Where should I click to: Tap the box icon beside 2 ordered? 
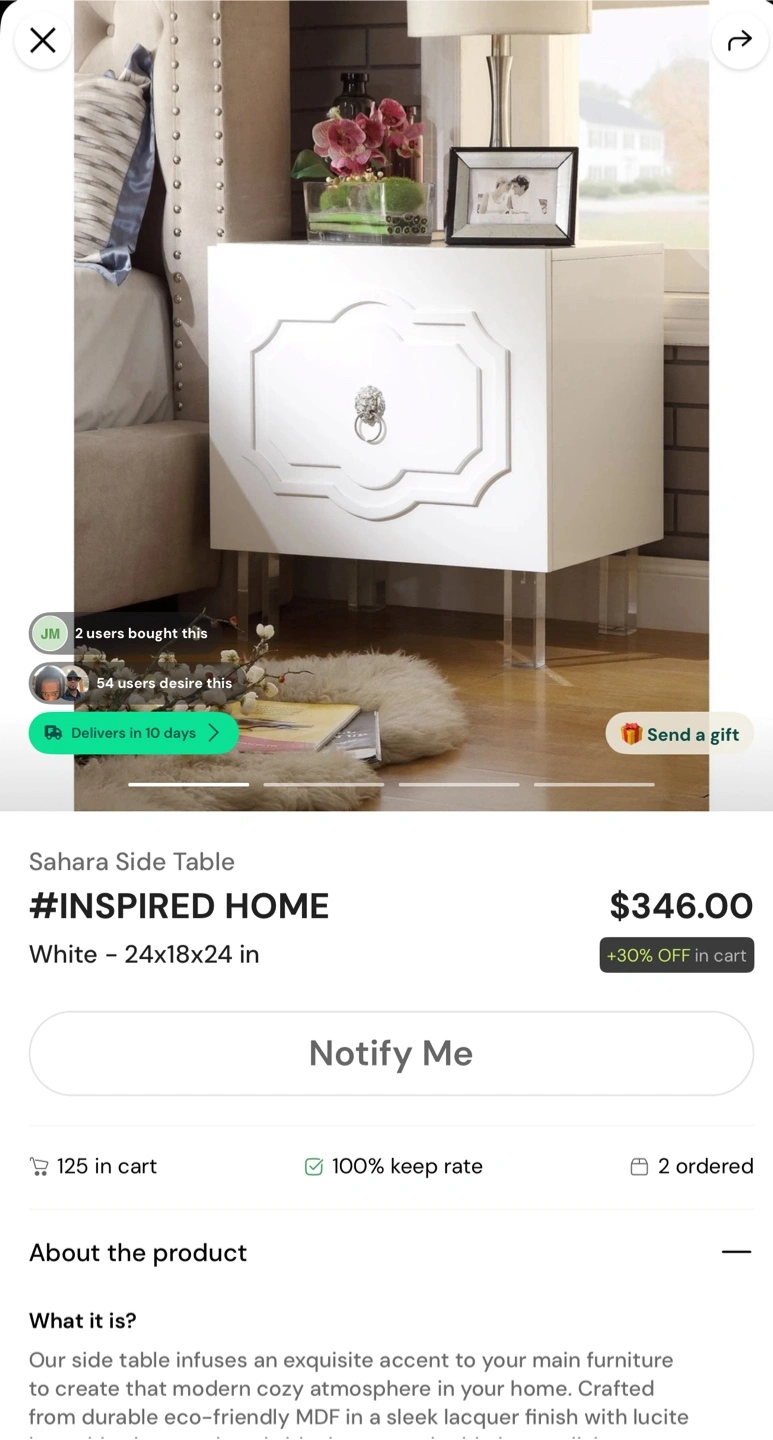point(639,1166)
